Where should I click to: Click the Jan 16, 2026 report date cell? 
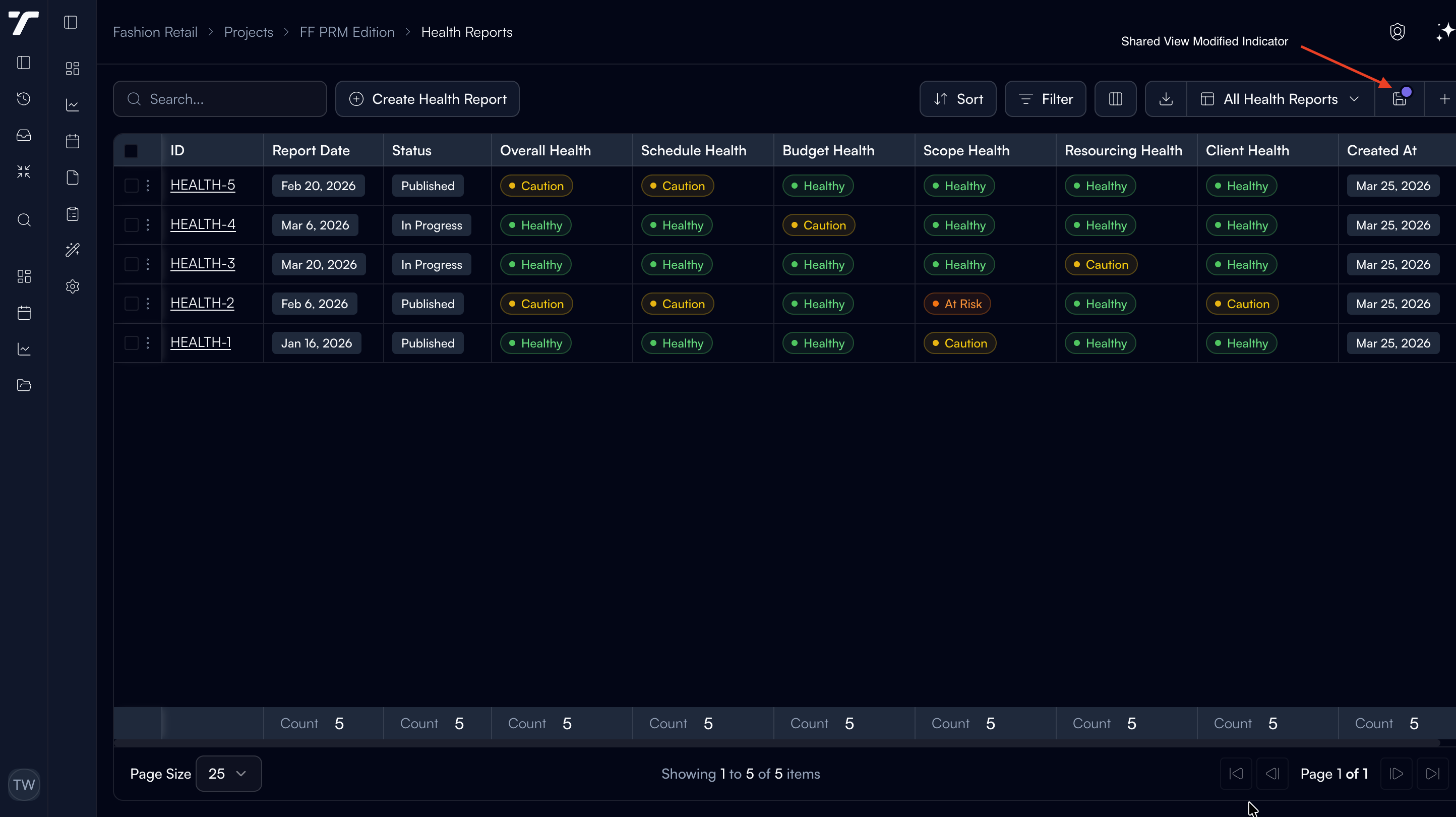click(x=317, y=342)
